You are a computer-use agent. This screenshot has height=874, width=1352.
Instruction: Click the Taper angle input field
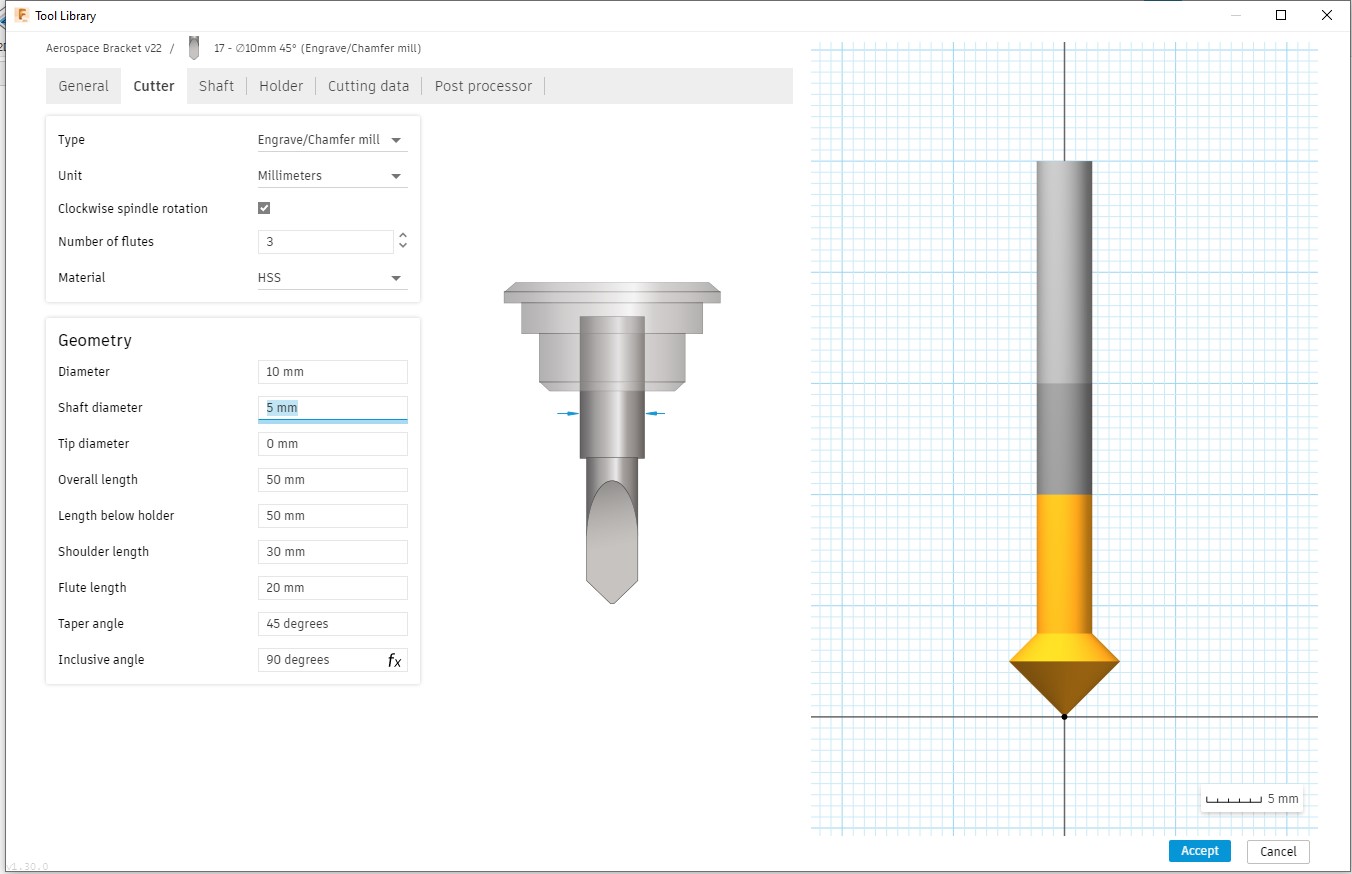332,624
